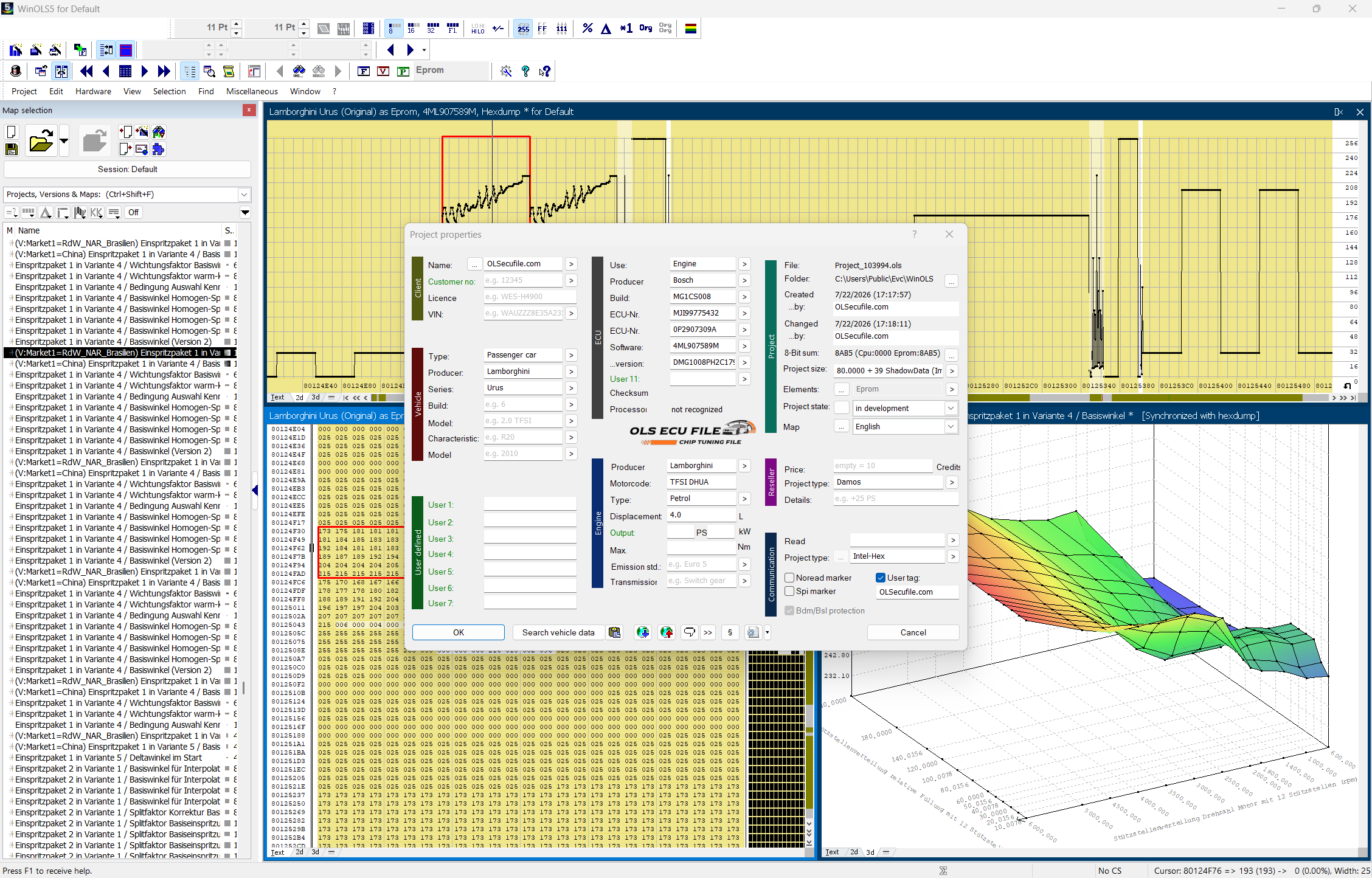The width and height of the screenshot is (1372, 878).
Task: Click the Org original values icon
Action: point(645,28)
